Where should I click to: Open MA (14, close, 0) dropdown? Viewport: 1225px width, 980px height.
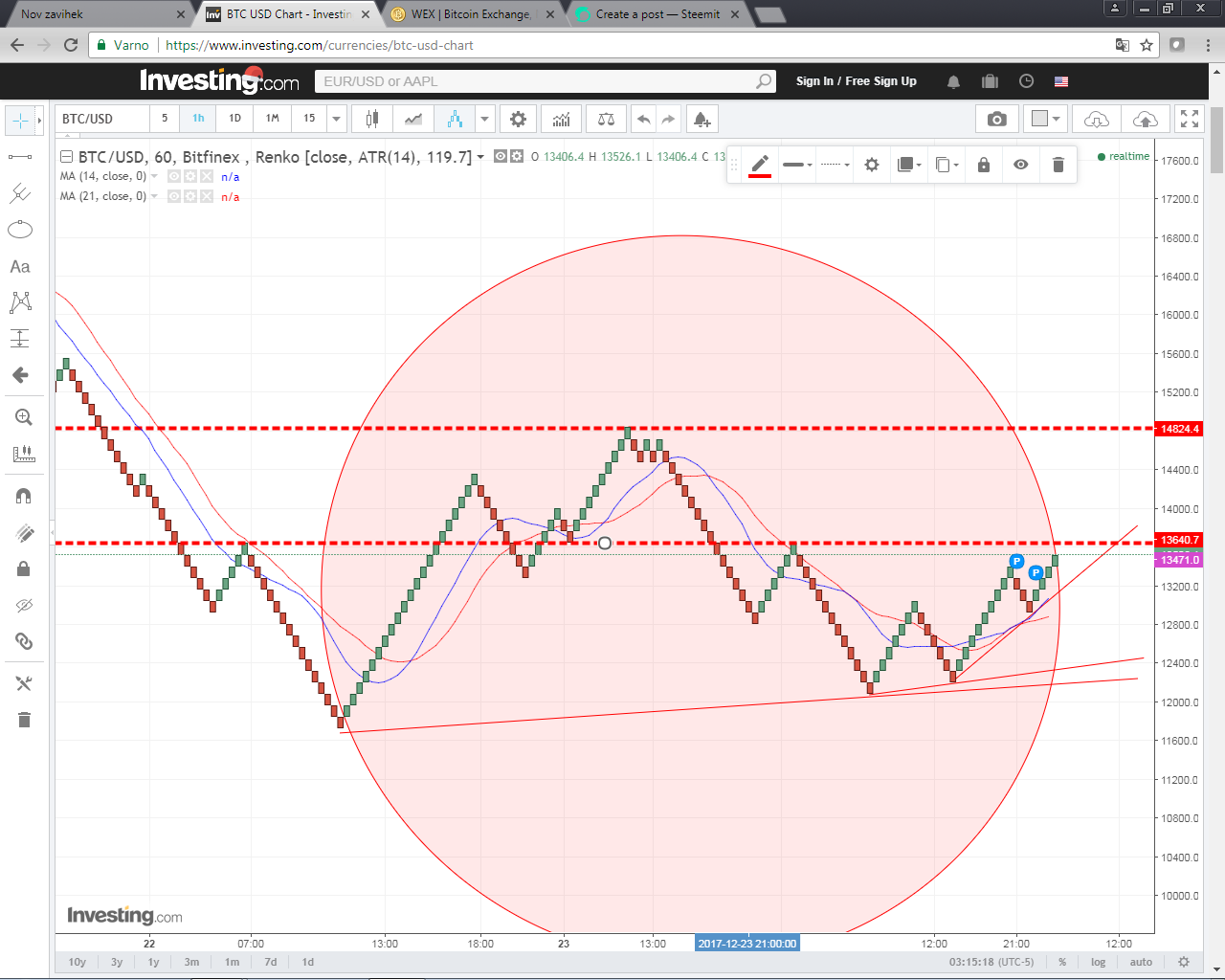pos(154,176)
